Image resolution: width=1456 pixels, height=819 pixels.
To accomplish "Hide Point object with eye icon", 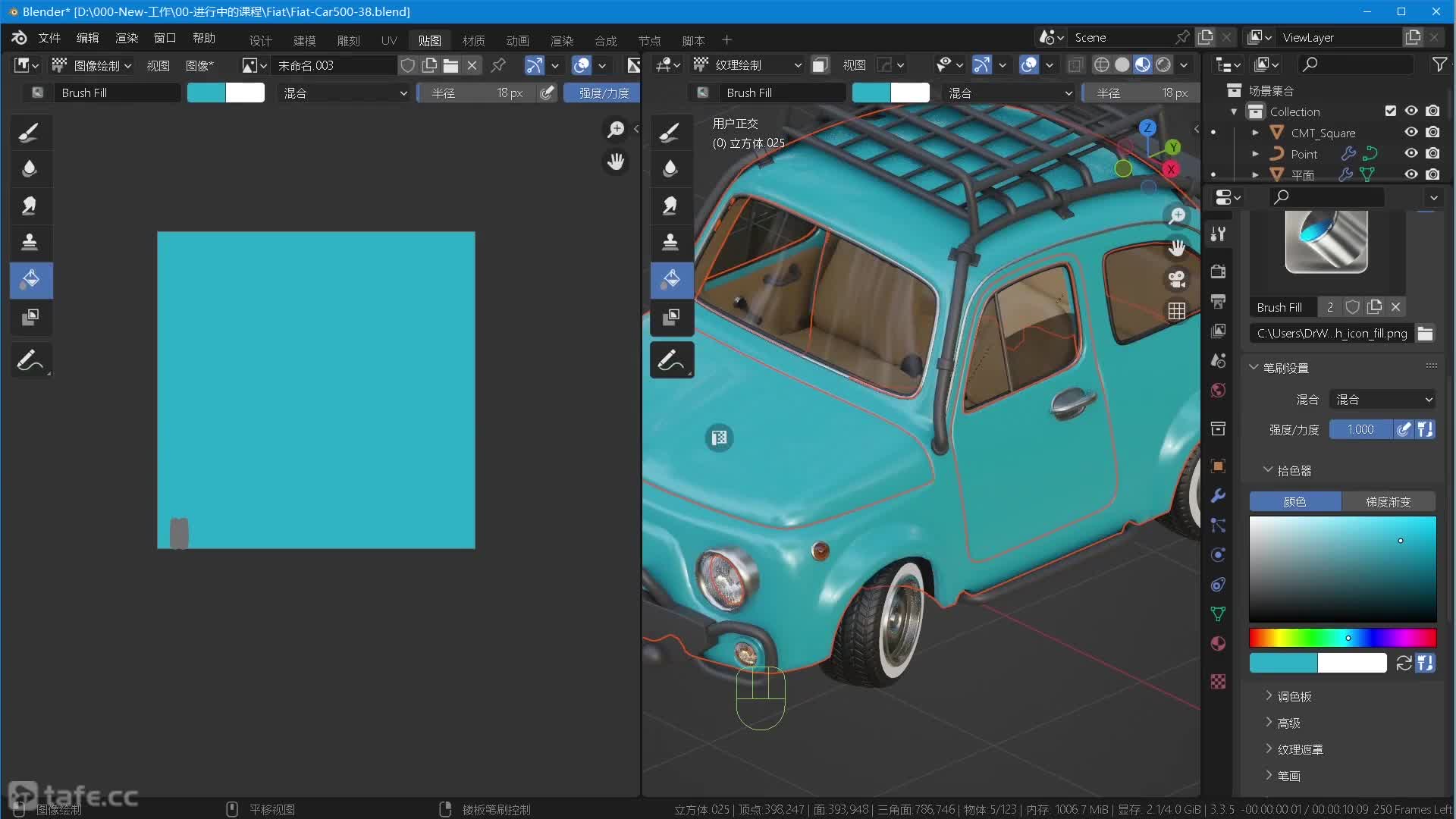I will coord(1411,154).
